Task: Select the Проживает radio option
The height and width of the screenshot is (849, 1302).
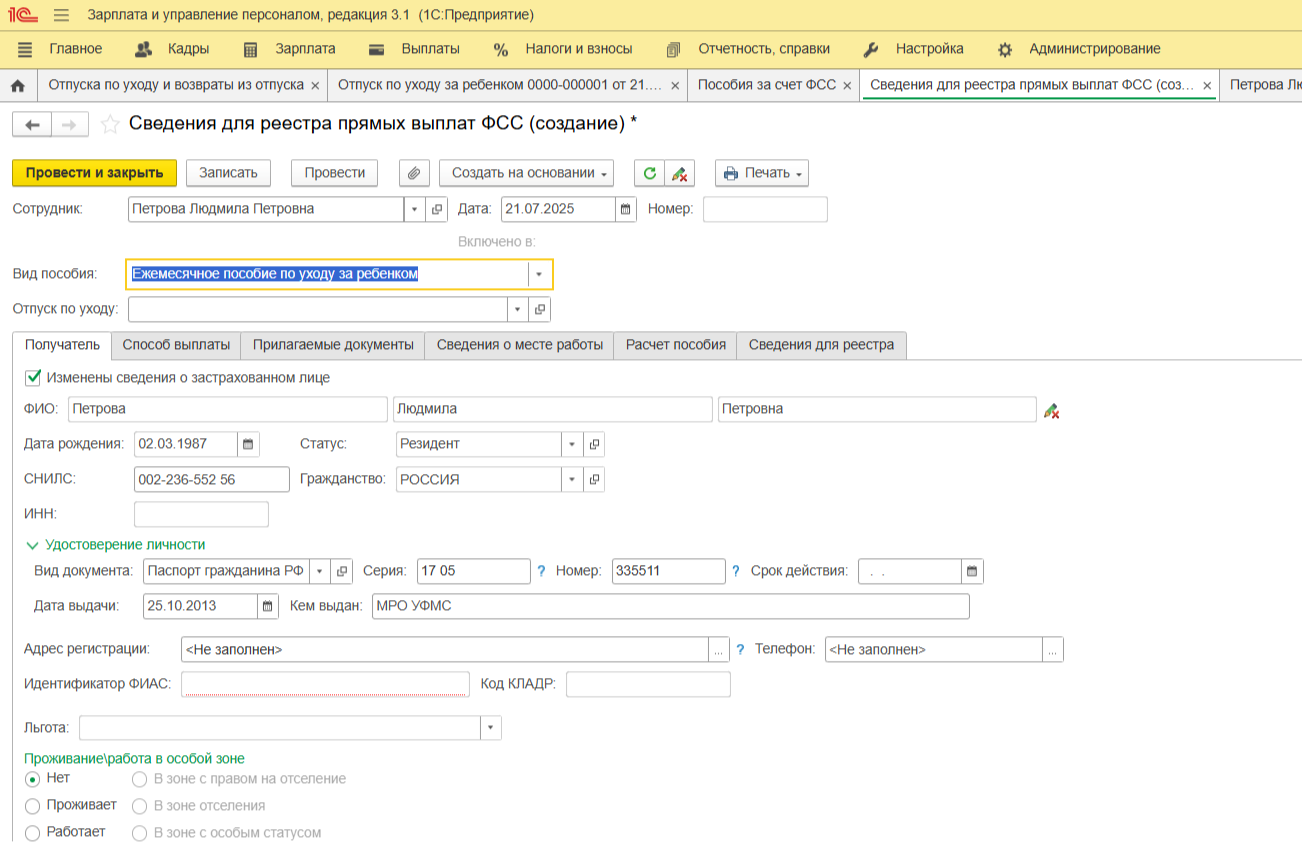Action: pyautogui.click(x=33, y=806)
